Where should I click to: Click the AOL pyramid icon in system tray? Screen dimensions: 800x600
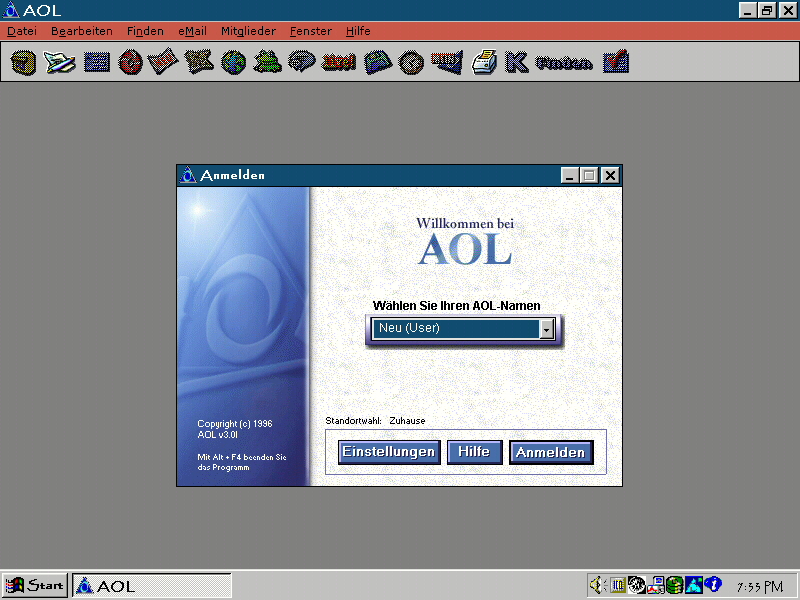[693, 585]
